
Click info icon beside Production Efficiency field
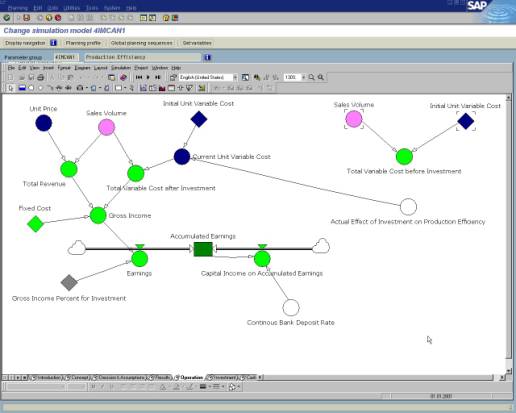click(x=207, y=57)
